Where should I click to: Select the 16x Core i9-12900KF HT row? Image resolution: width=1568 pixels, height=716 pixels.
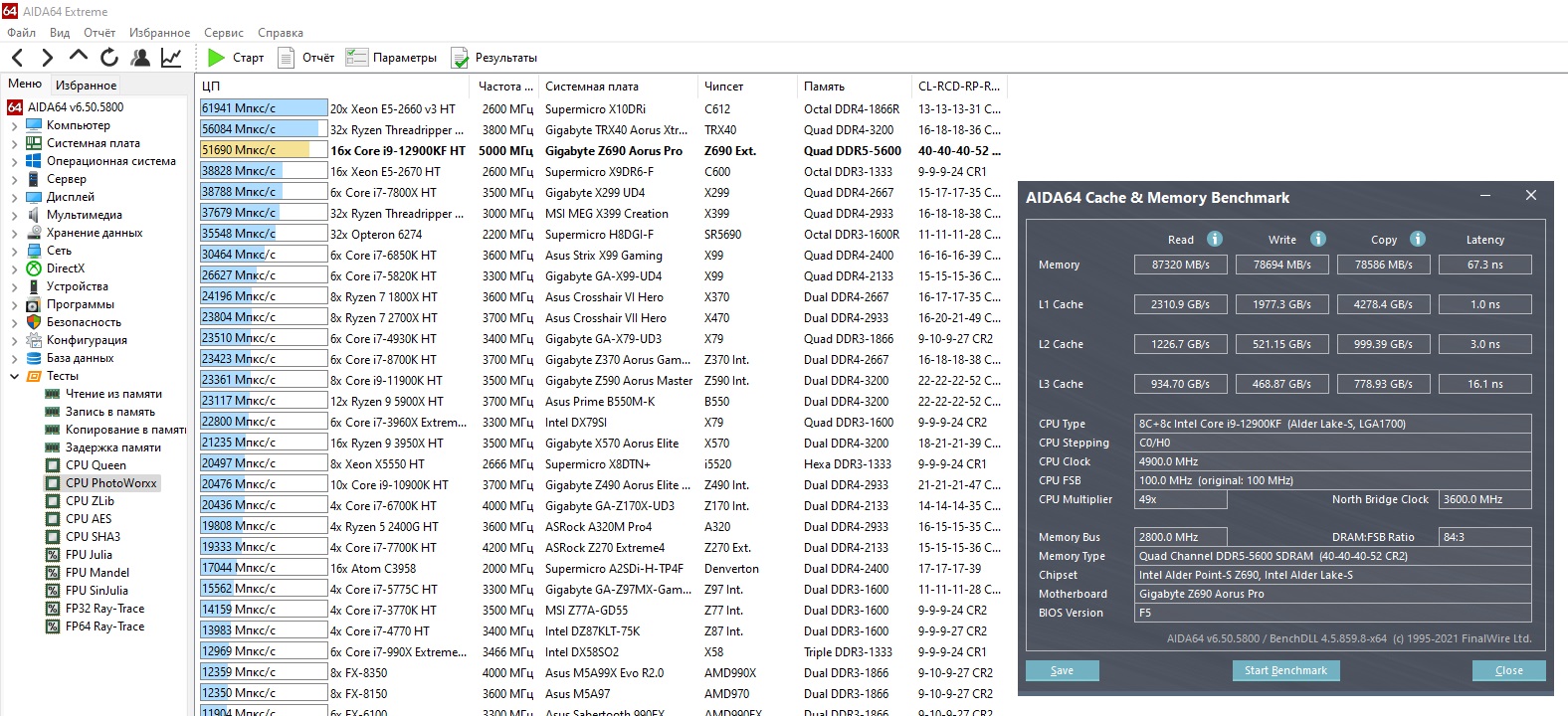tap(600, 151)
